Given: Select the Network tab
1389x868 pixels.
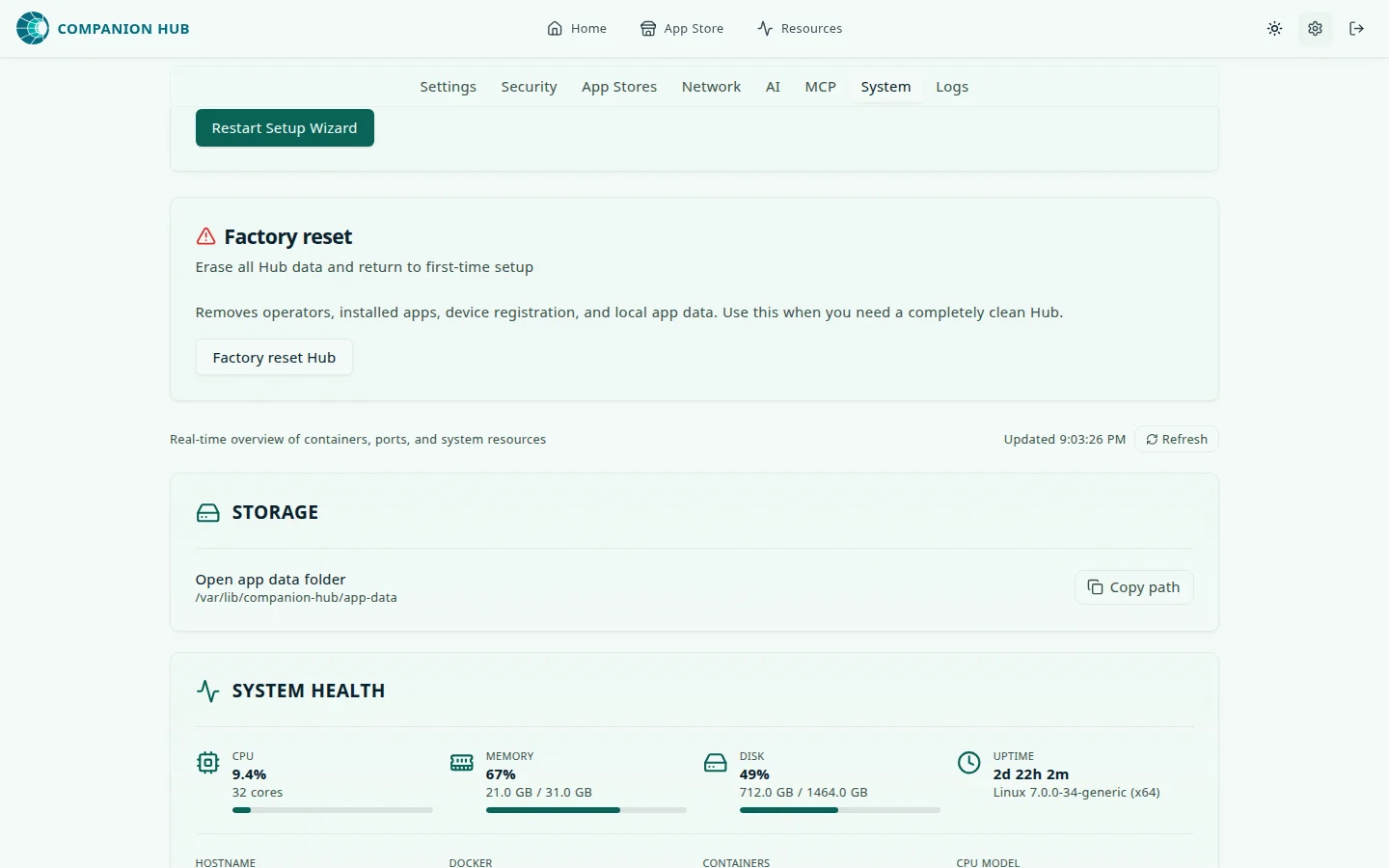Looking at the screenshot, I should 711,87.
